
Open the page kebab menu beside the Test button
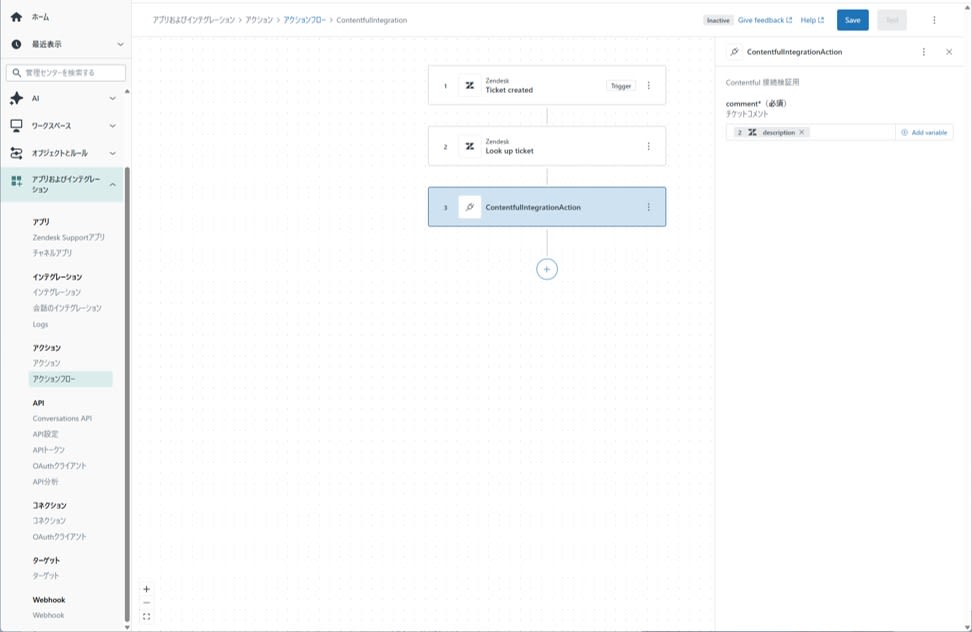point(934,20)
